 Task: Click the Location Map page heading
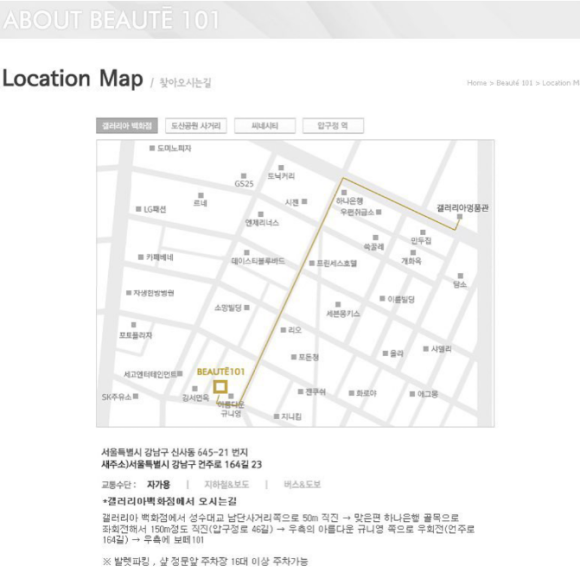72,78
